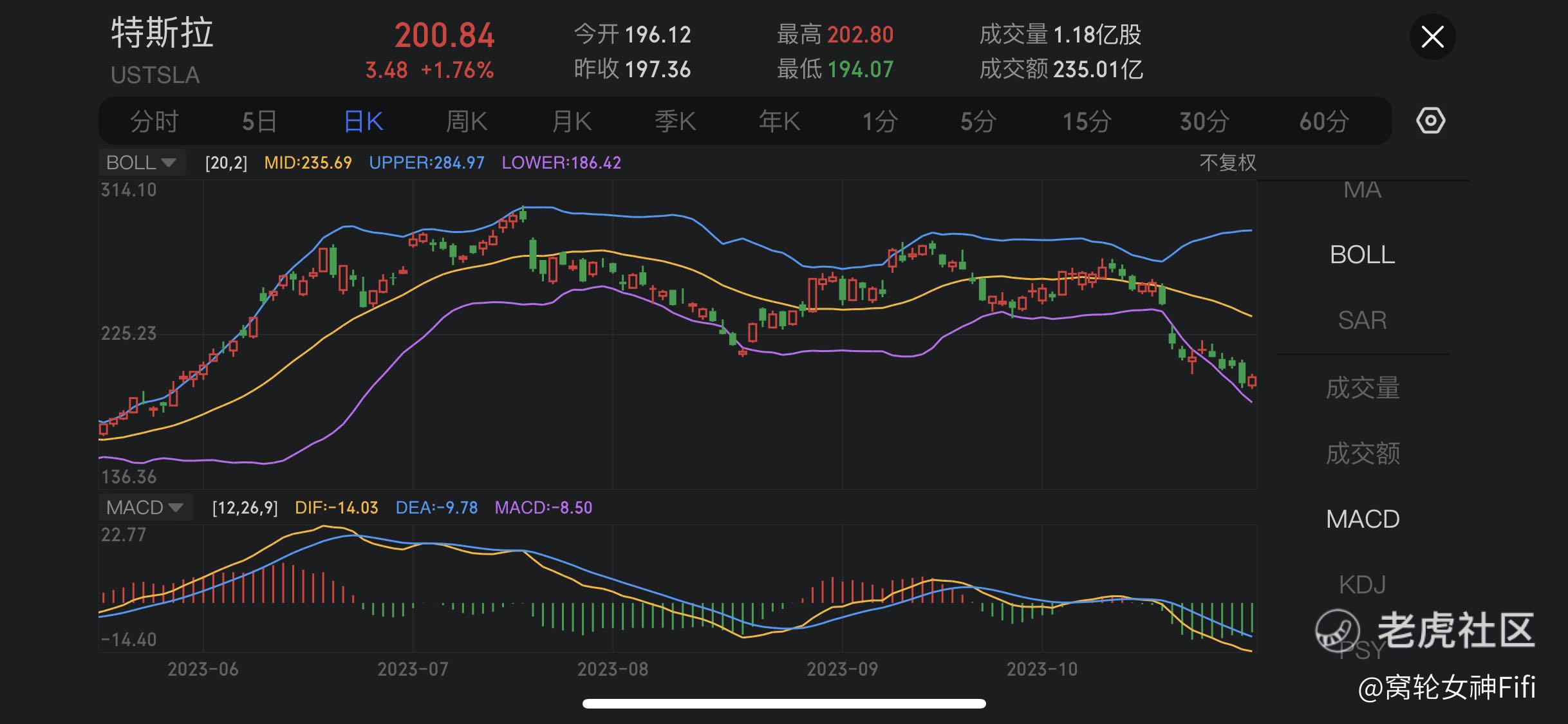This screenshot has width=1568, height=724.
Task: Switch to 分时 intraday tab
Action: click(x=154, y=121)
